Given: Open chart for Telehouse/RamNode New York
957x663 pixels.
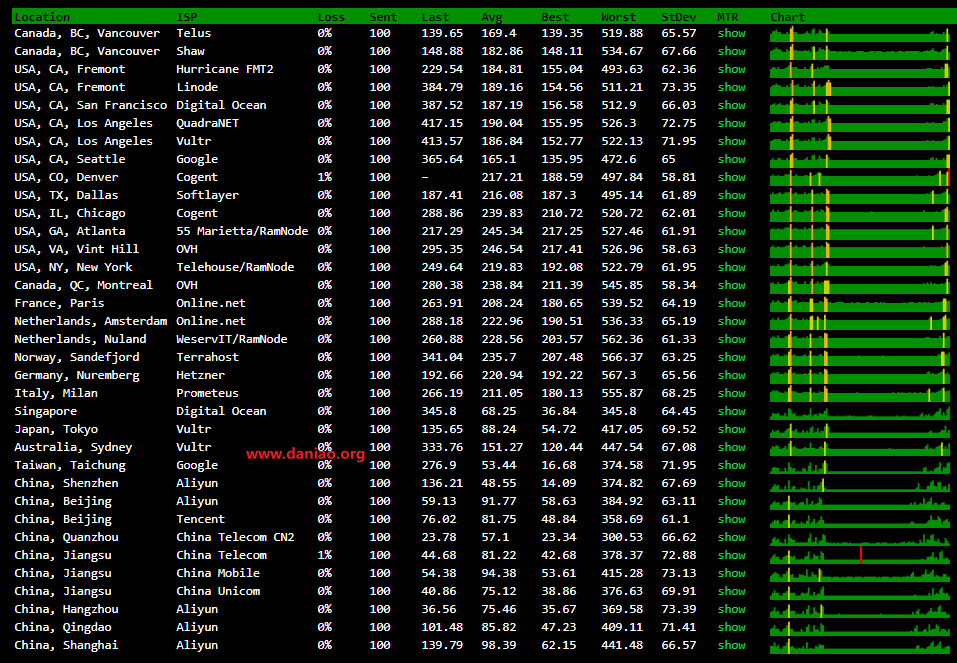Looking at the screenshot, I should 860,267.
